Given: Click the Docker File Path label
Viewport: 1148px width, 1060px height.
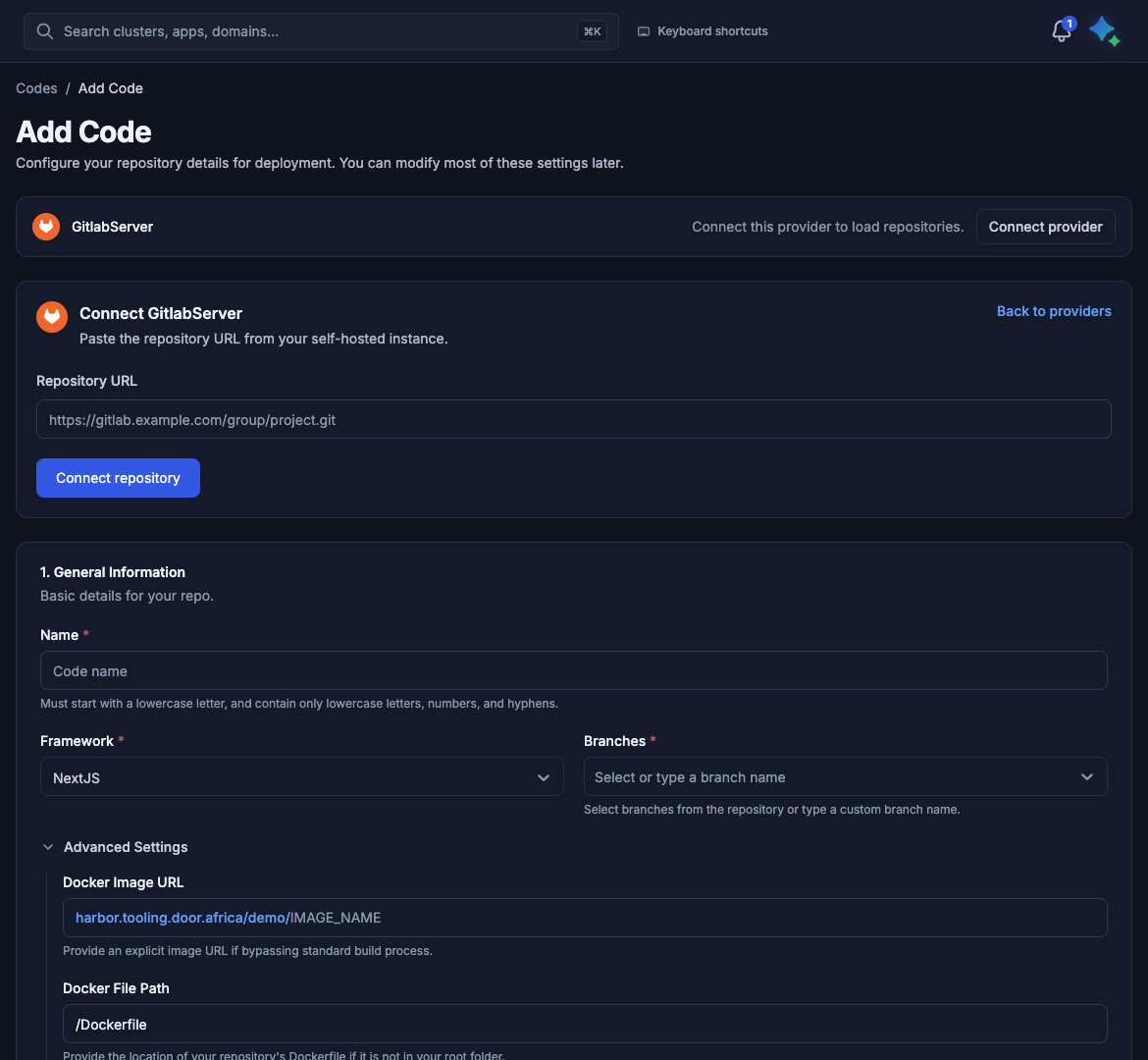Looking at the screenshot, I should (116, 988).
